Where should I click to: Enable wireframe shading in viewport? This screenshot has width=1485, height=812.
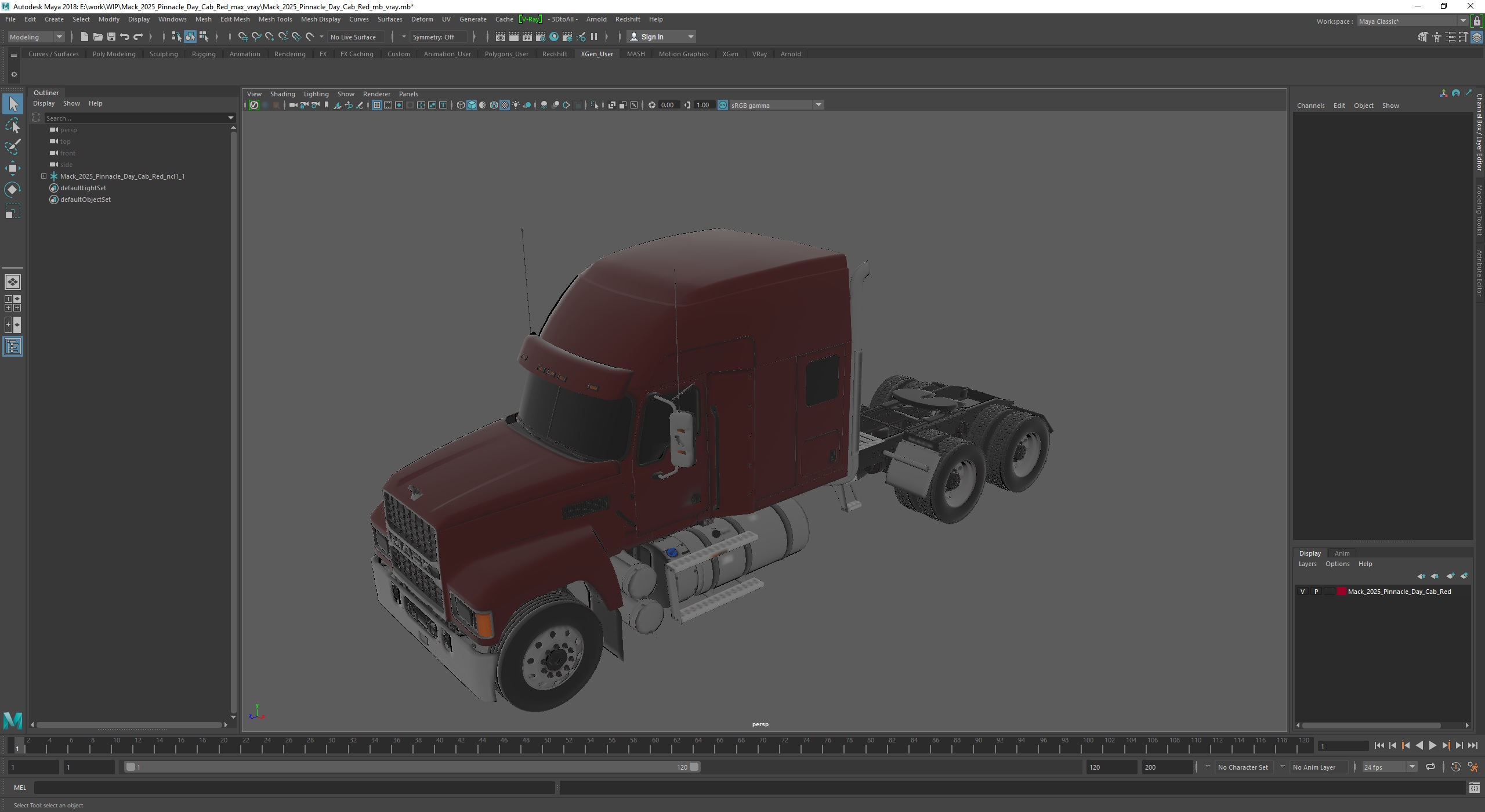click(461, 105)
